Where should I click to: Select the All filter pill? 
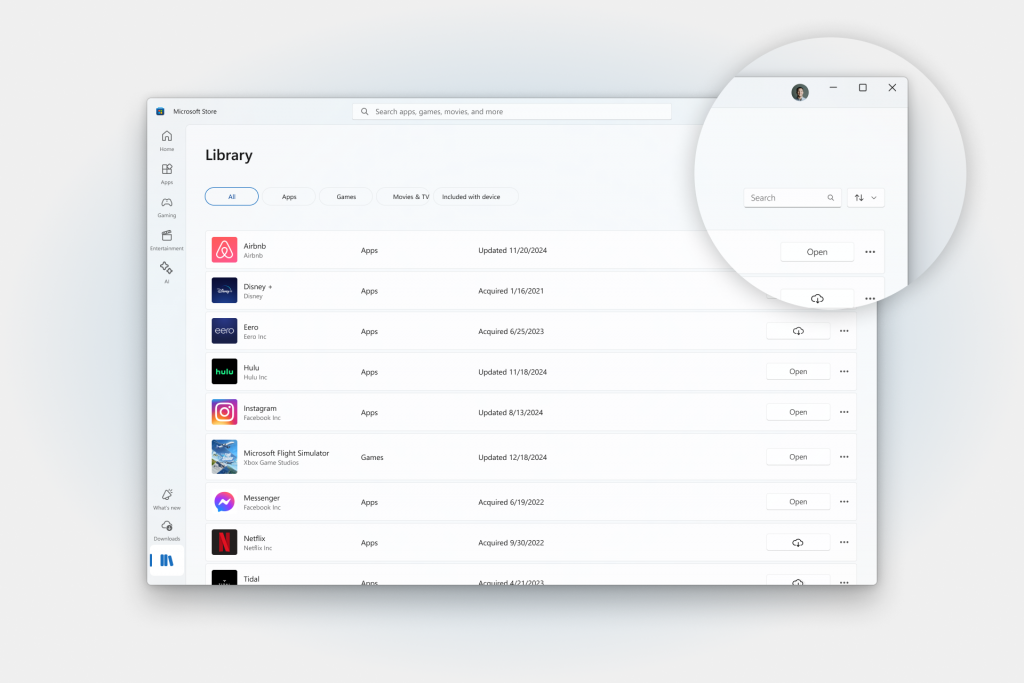click(x=231, y=196)
